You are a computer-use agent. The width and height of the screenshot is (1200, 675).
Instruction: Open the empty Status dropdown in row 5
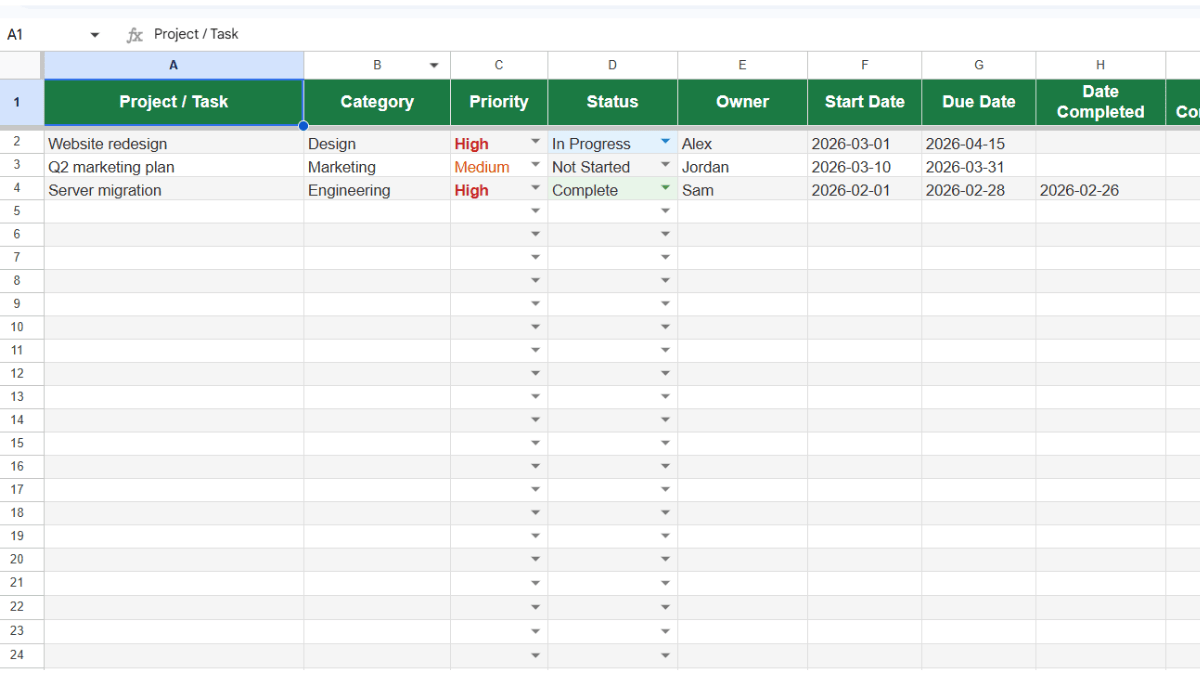[666, 210]
